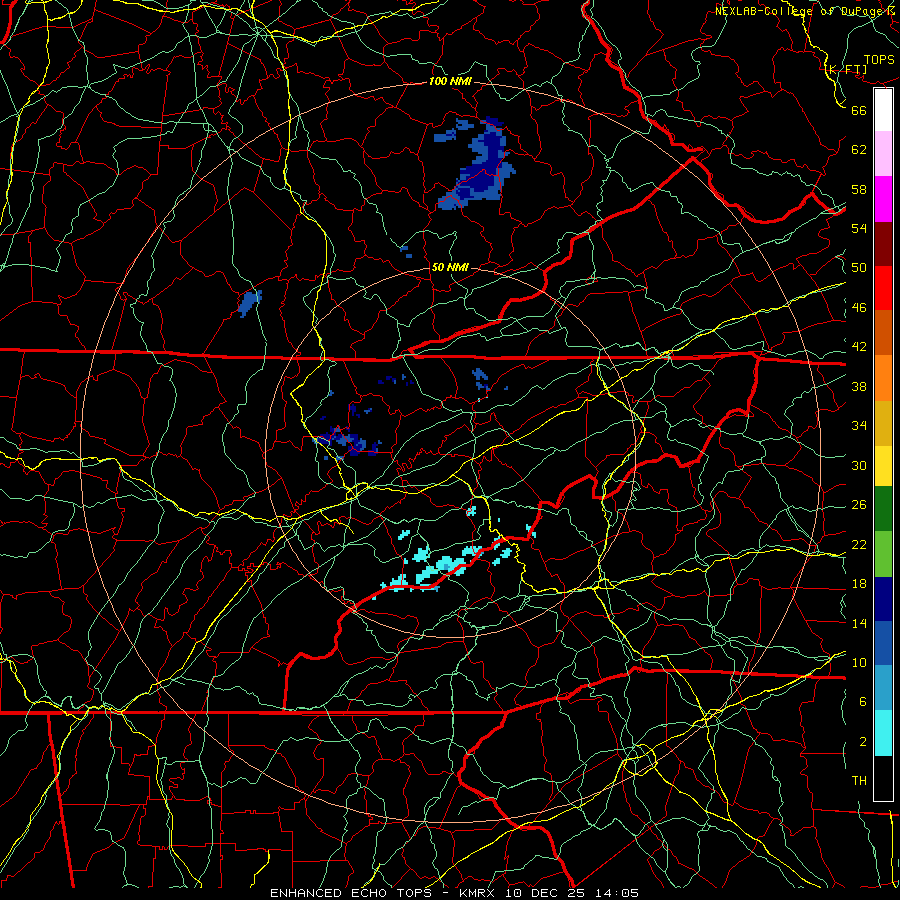The width and height of the screenshot is (900, 900).
Task: Click the "66" legend value
Action: [x=859, y=110]
